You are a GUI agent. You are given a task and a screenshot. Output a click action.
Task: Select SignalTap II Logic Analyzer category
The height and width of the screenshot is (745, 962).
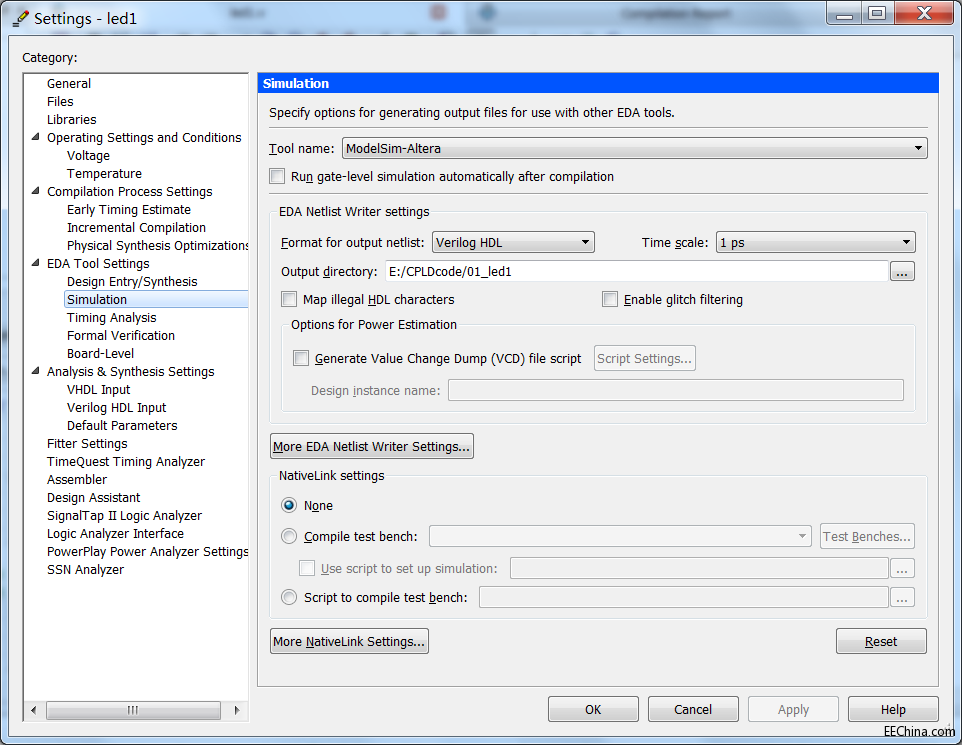pos(124,516)
